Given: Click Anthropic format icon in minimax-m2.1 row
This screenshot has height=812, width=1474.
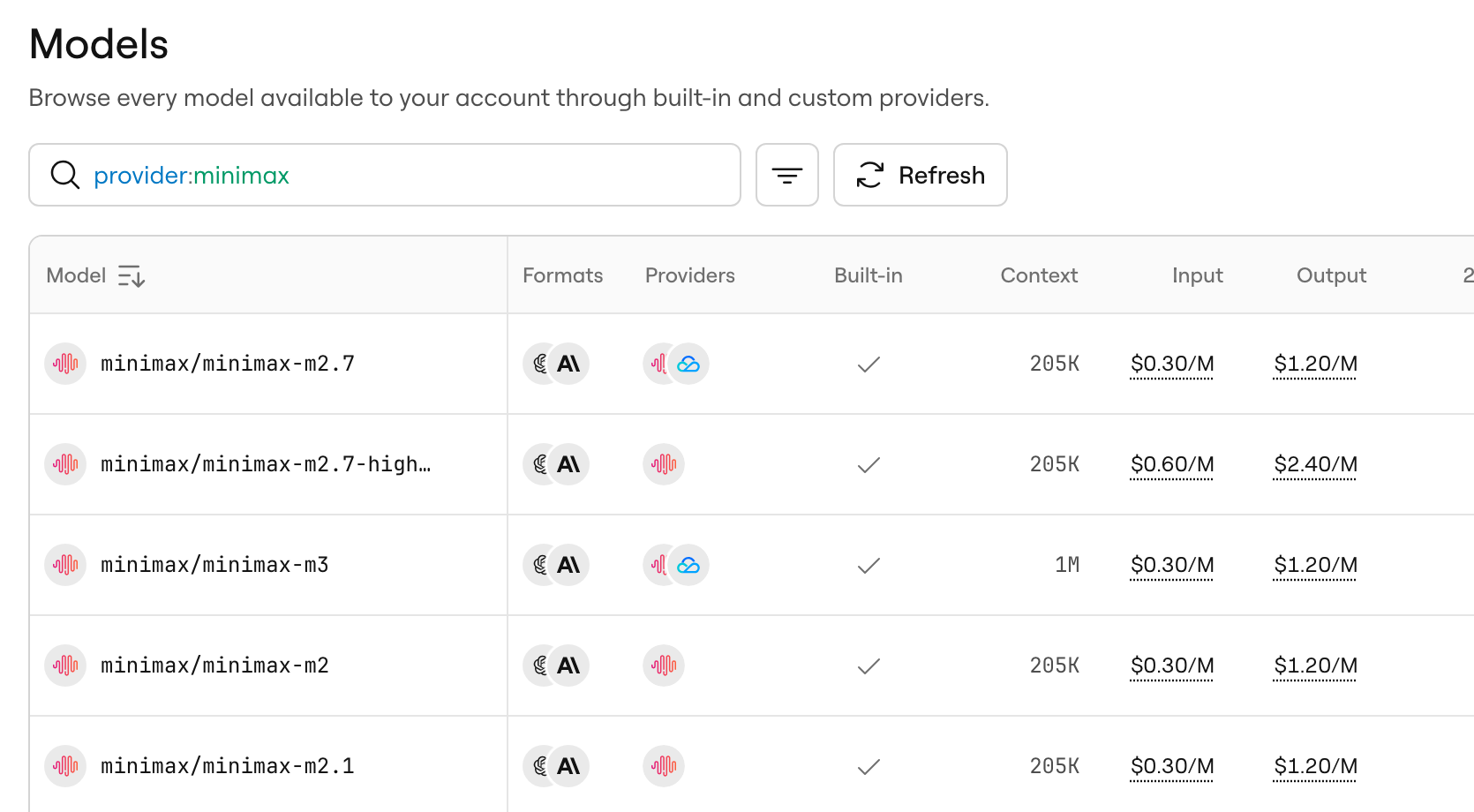Looking at the screenshot, I should (569, 766).
